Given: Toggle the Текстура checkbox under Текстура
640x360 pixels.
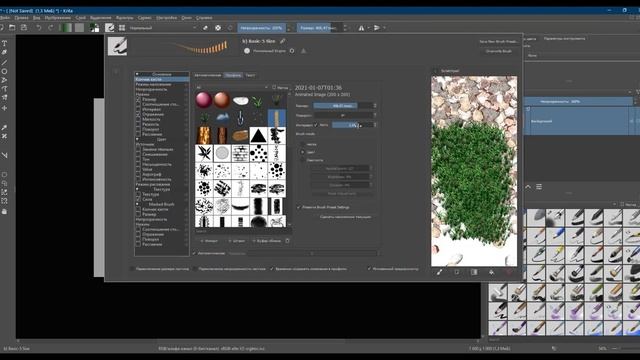Looking at the screenshot, I should (138, 194).
